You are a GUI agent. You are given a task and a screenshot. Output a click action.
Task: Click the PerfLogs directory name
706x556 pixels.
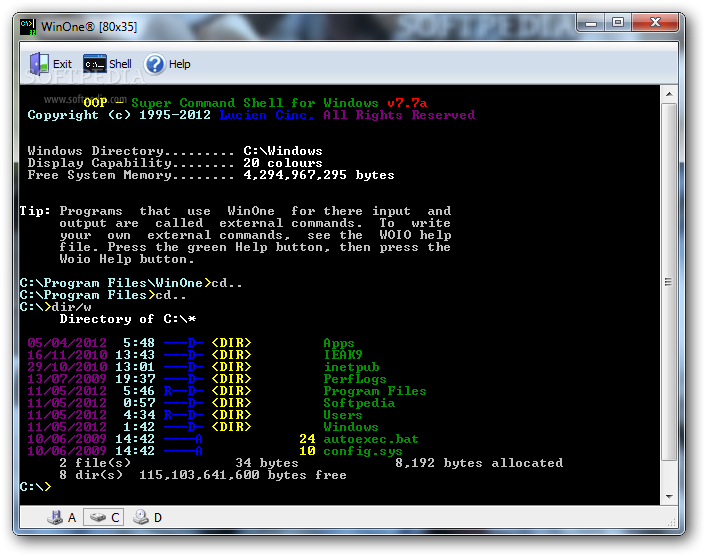click(x=355, y=379)
